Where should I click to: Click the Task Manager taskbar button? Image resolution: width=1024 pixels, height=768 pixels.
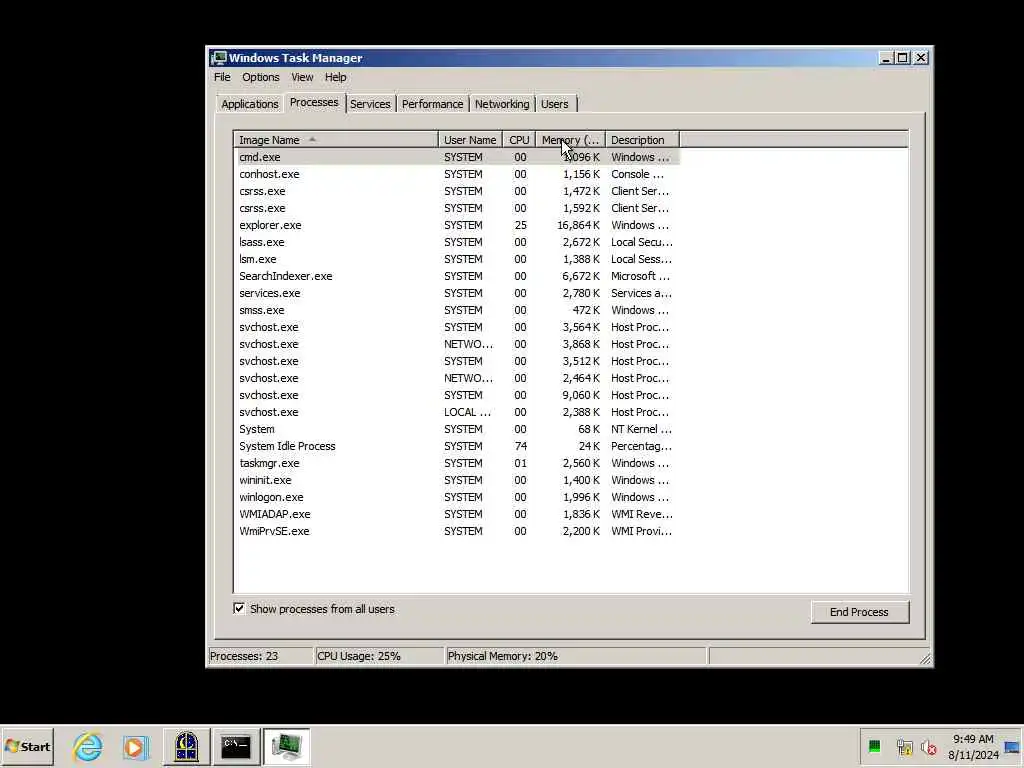(x=286, y=746)
